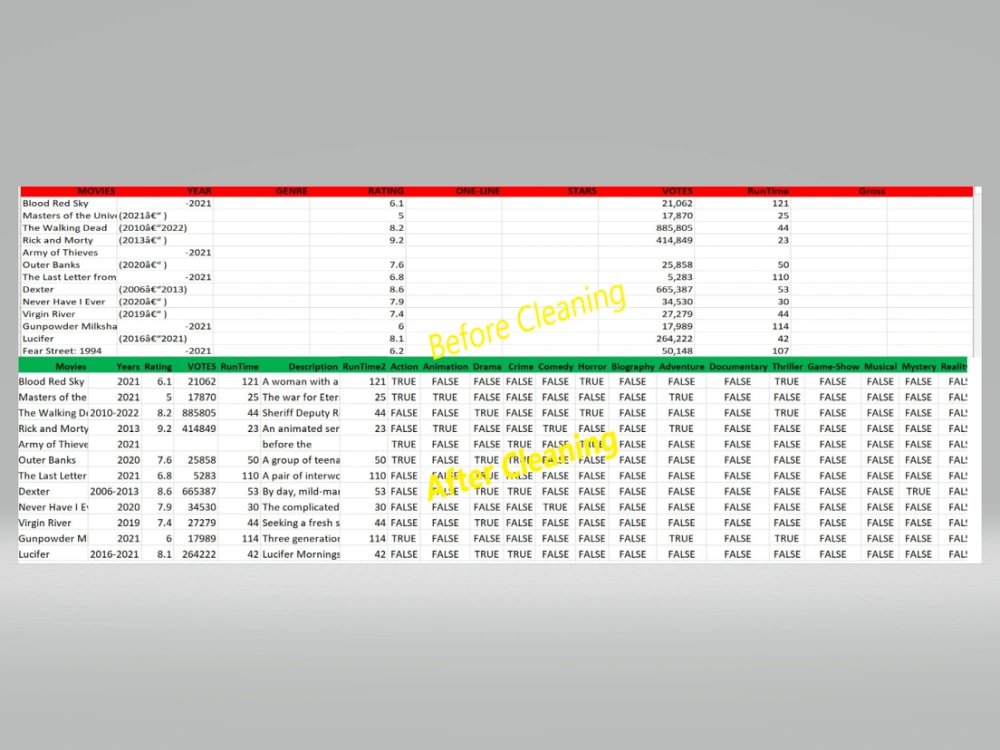
Task: Select description 'The complicated'
Action: coord(300,507)
